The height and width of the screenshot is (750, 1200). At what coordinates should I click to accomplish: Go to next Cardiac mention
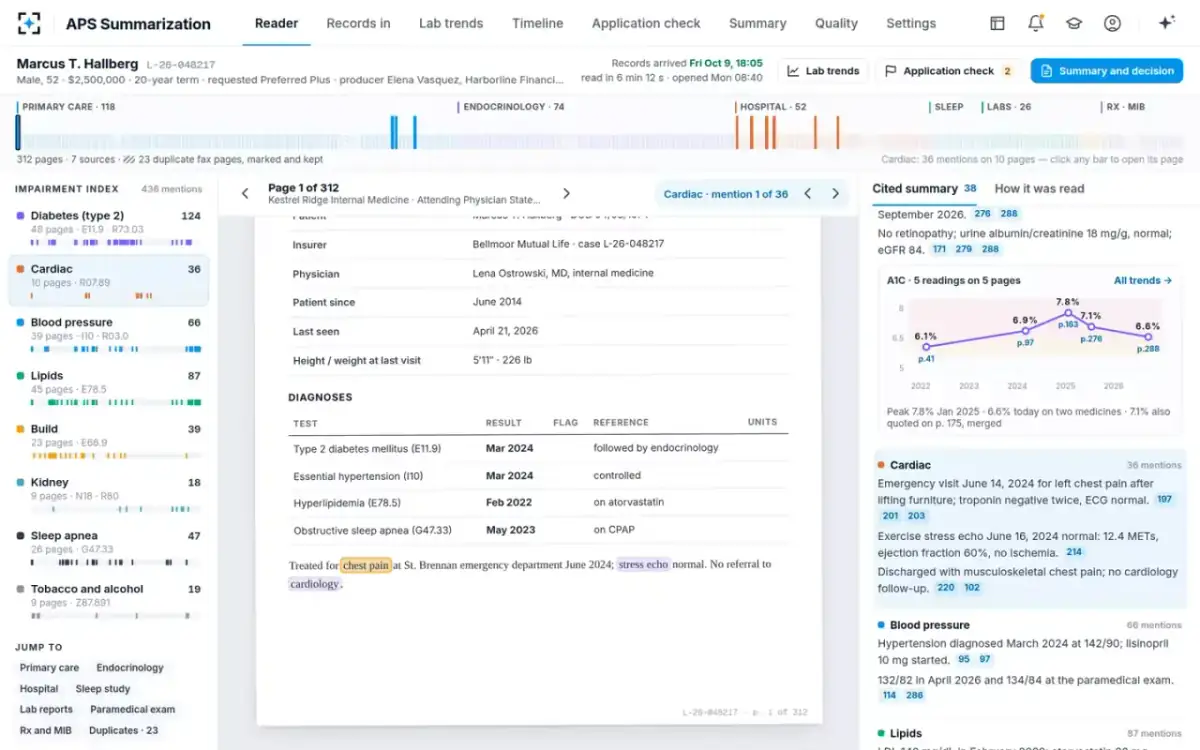pyautogui.click(x=835, y=194)
